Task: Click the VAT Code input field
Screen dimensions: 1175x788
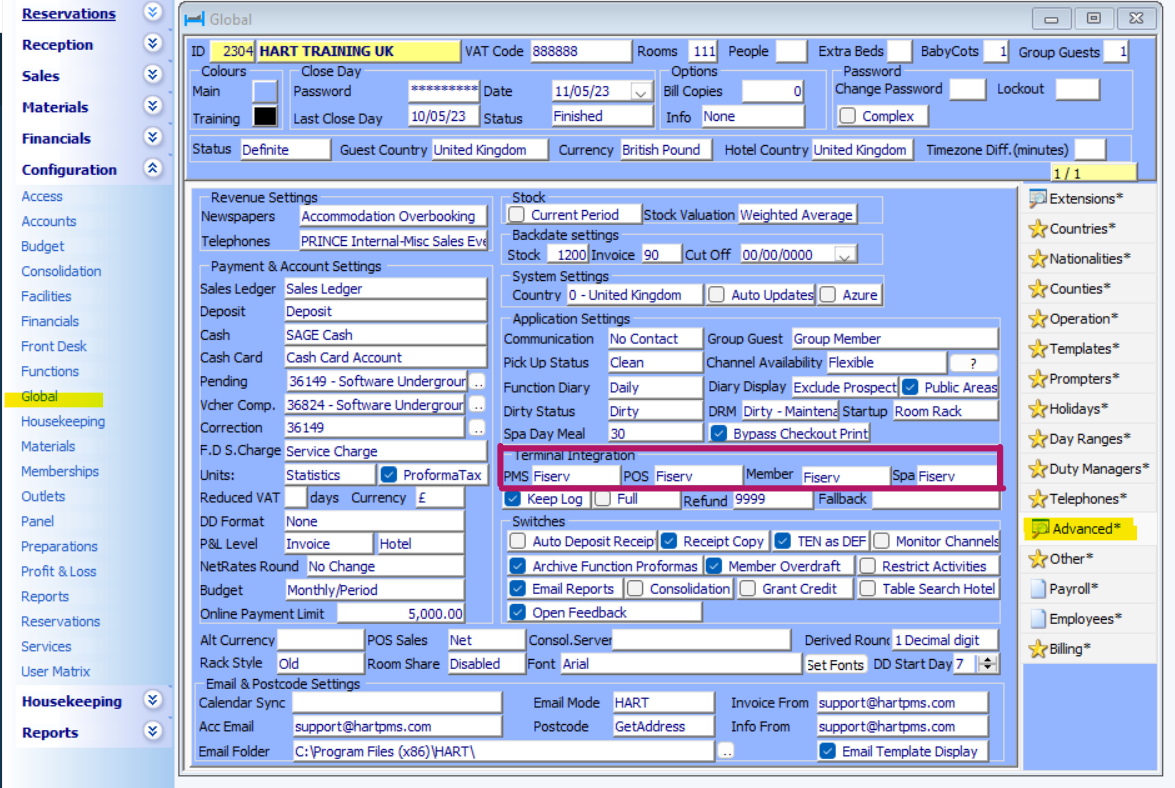Action: click(580, 51)
